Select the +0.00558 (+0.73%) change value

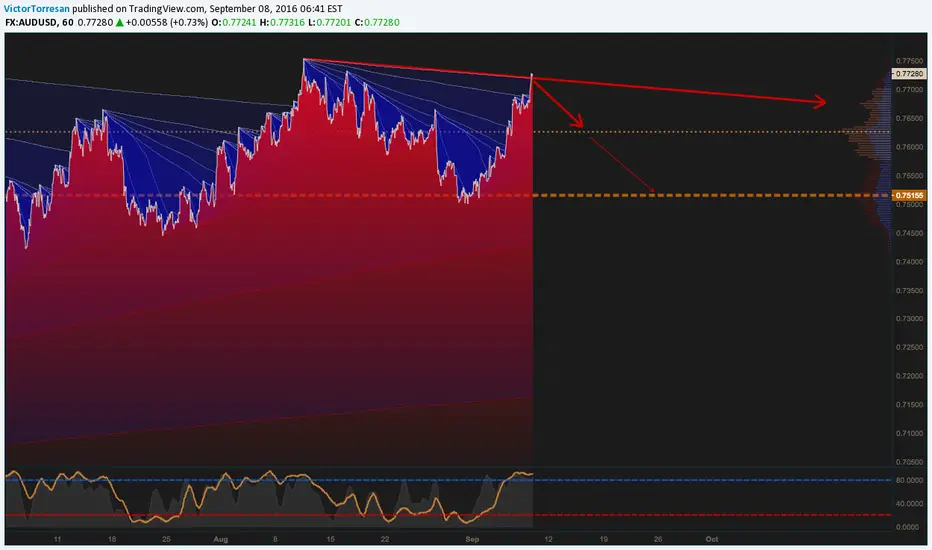166,23
